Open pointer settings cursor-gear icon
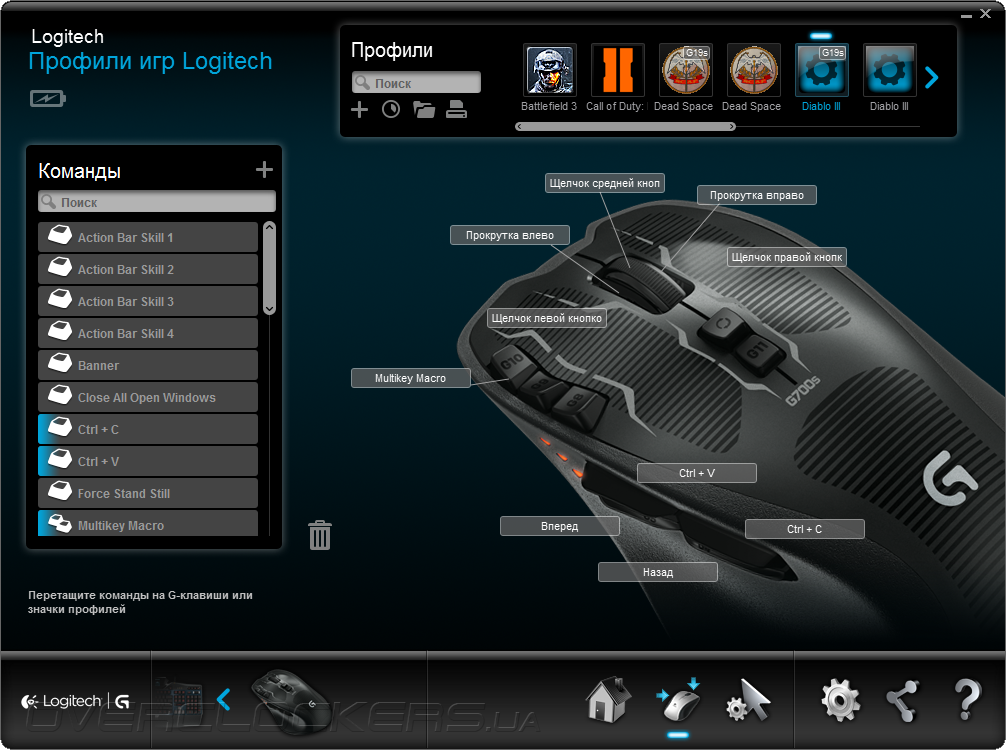 click(x=749, y=701)
